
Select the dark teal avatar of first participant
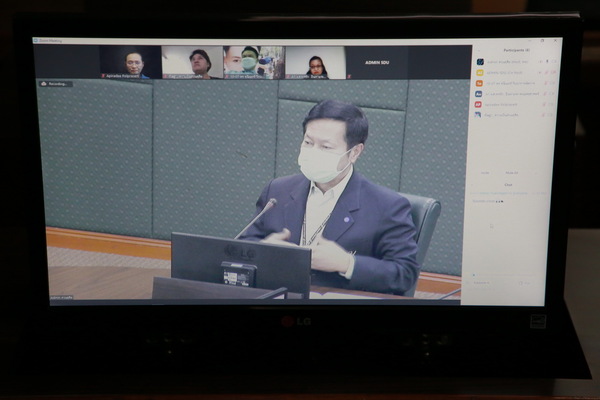480,61
